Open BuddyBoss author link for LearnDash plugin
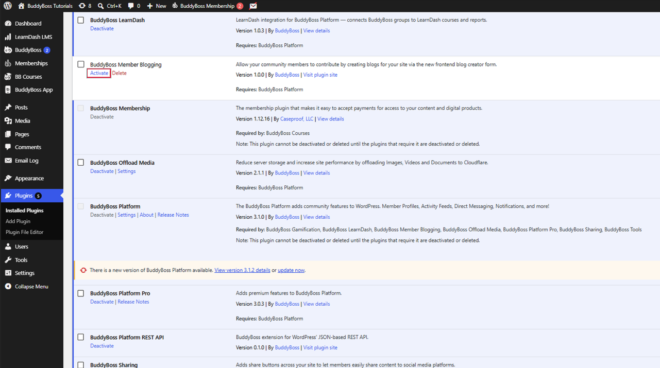 coord(287,31)
